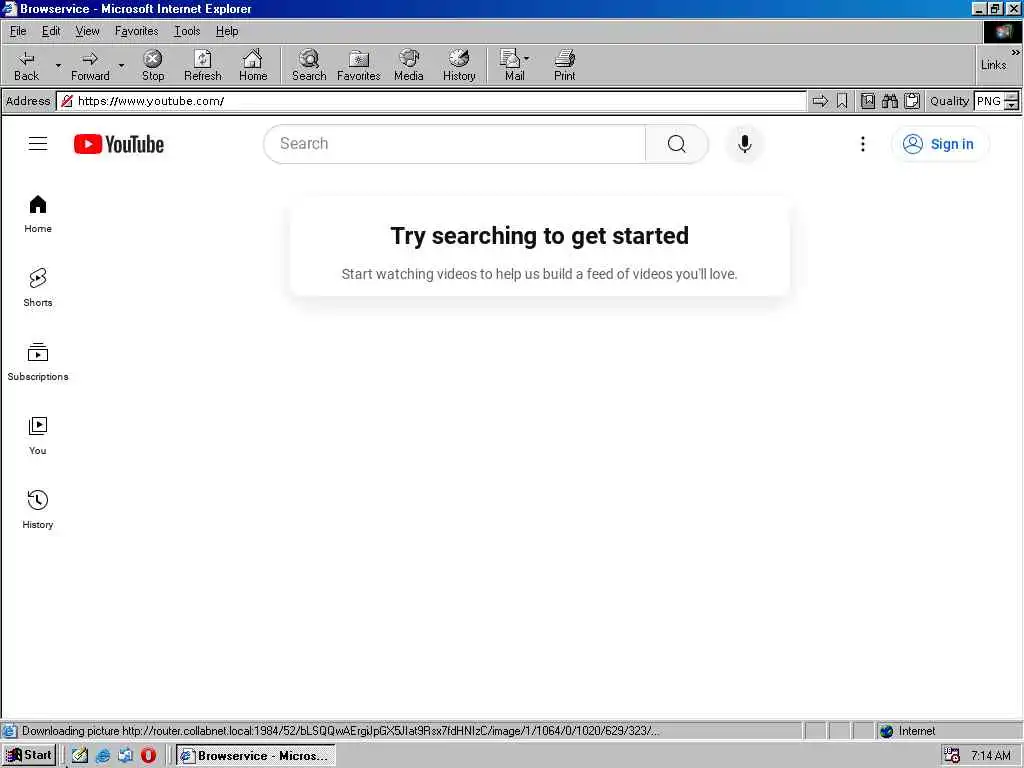Expand the Links toolbar chevron

1016,52
